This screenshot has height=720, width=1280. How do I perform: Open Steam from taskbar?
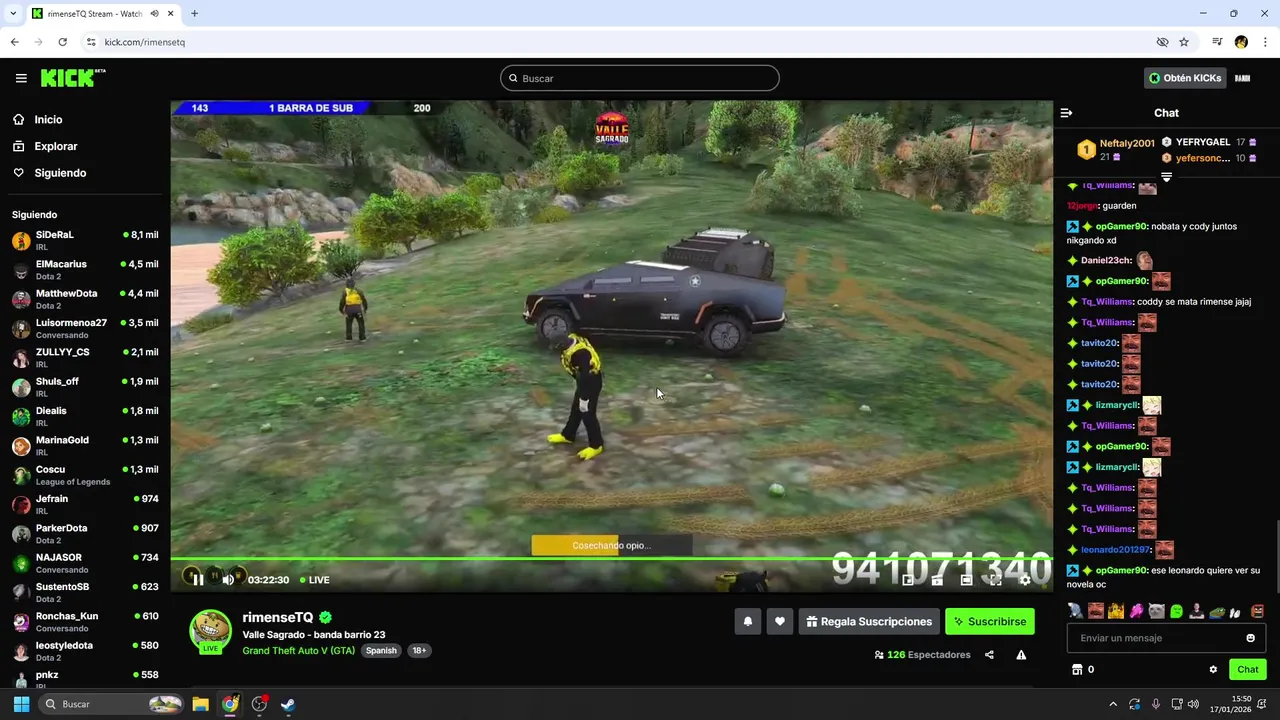(288, 704)
